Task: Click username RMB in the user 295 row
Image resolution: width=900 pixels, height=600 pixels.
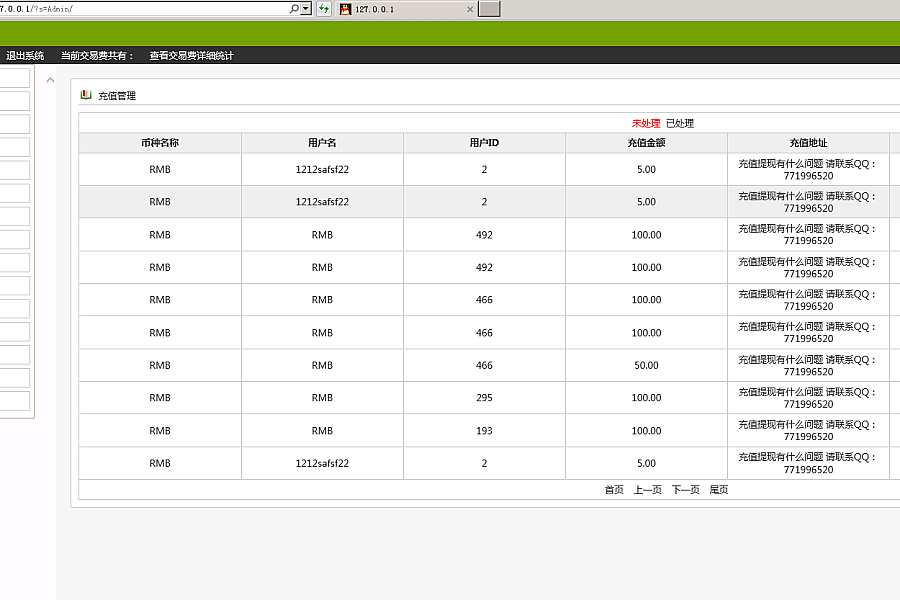Action: click(322, 397)
